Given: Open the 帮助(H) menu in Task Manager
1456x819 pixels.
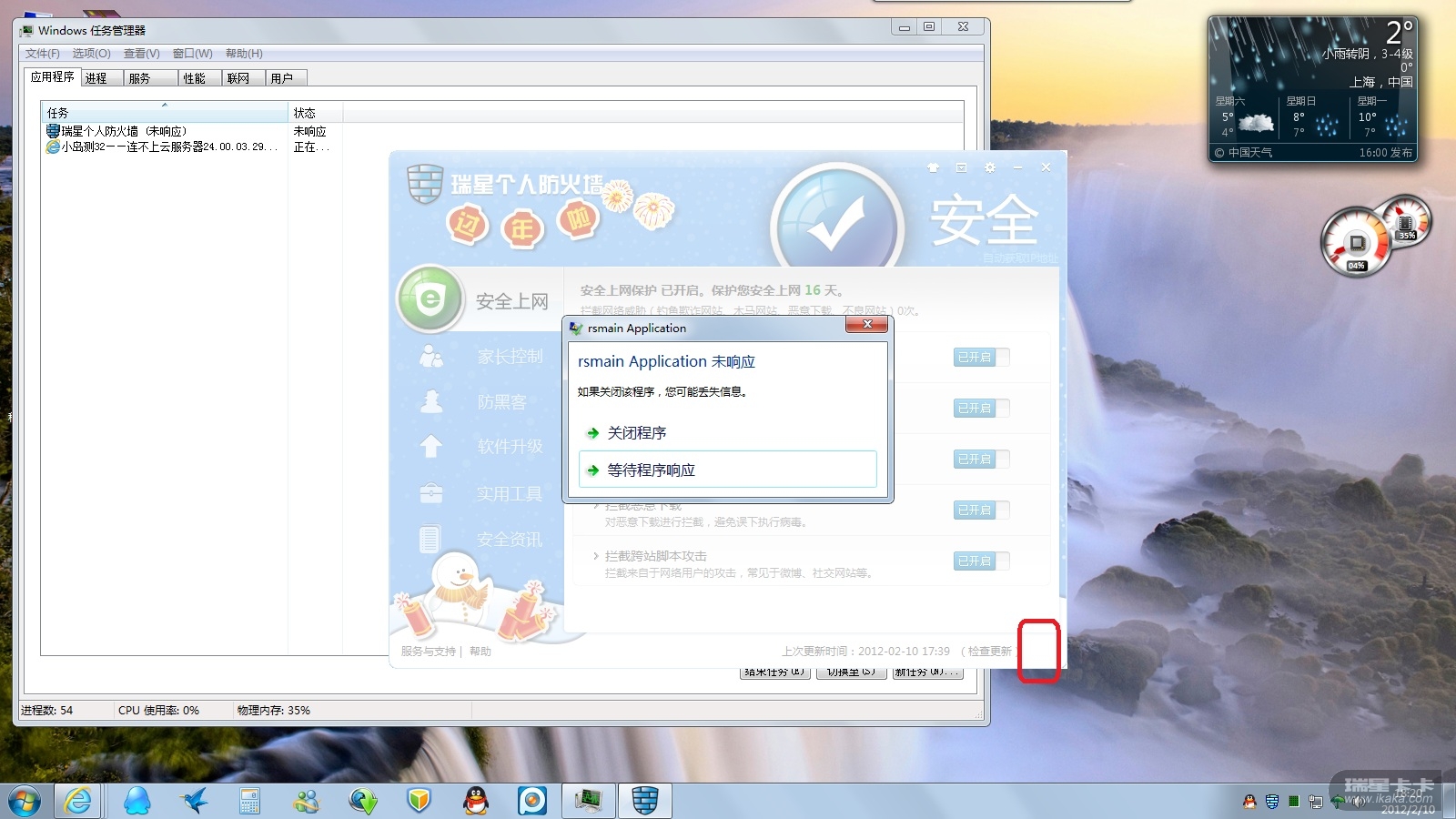Looking at the screenshot, I should 244,54.
